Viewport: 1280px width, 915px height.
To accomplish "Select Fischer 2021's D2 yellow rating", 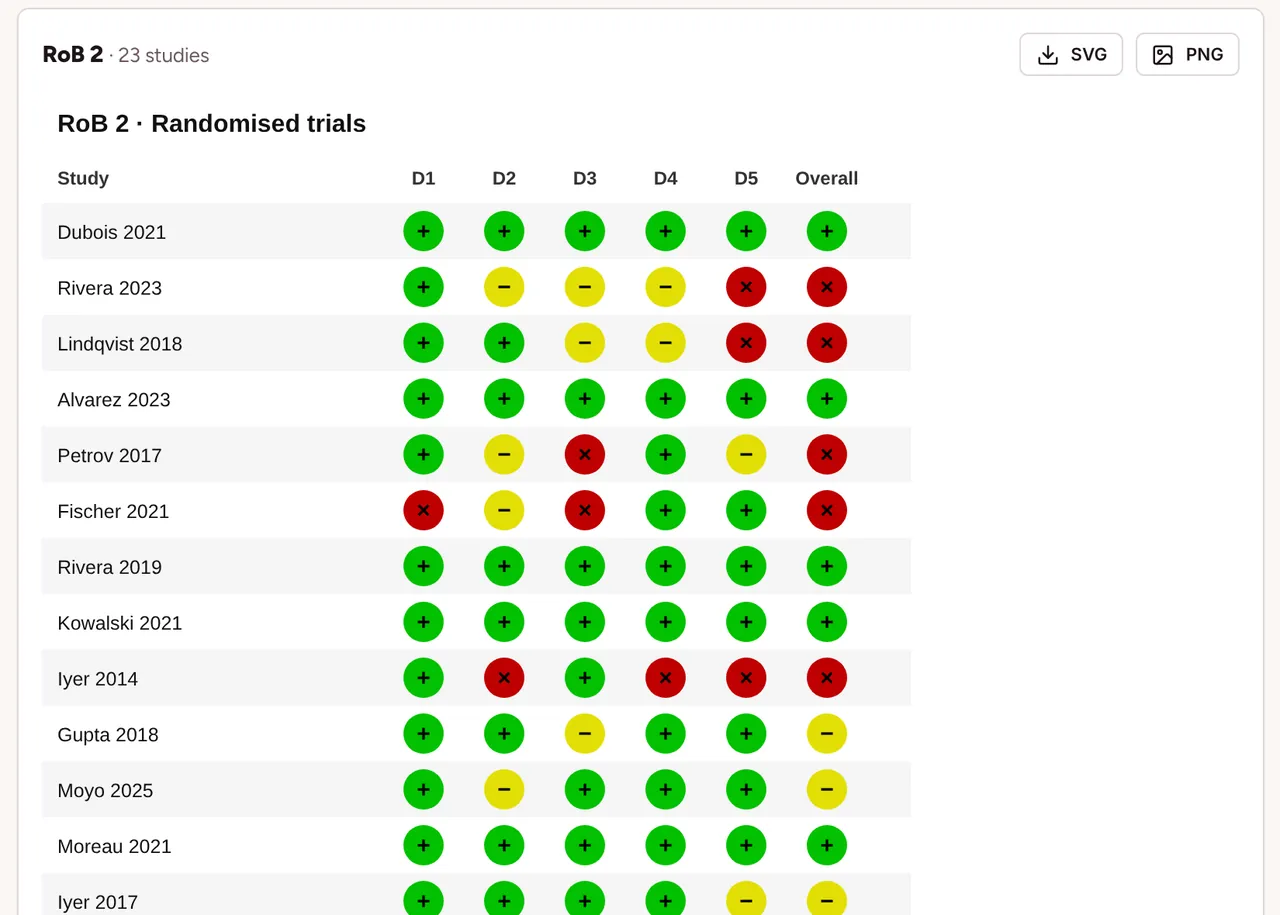I will coord(504,511).
